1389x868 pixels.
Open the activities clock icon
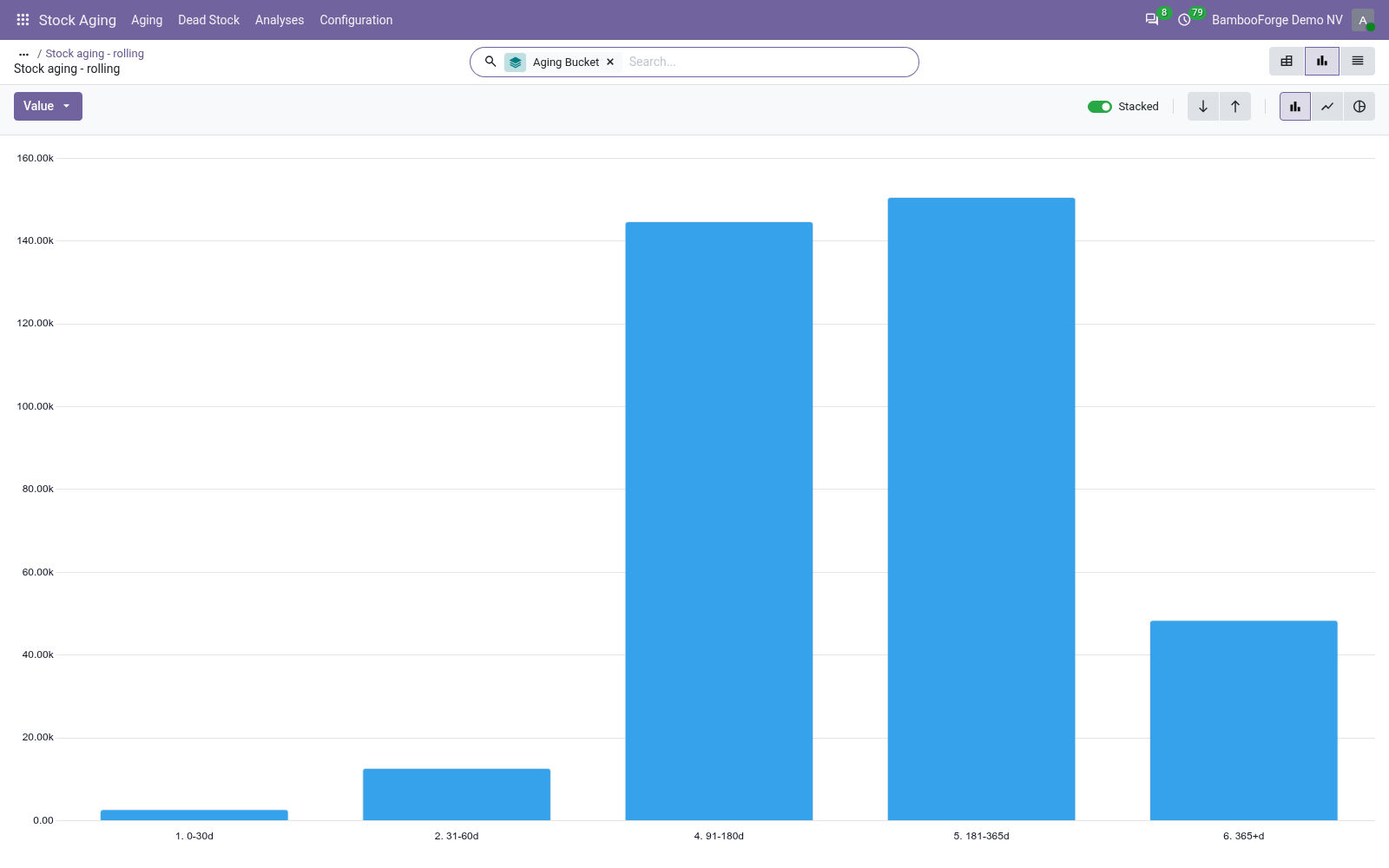pos(1184,19)
